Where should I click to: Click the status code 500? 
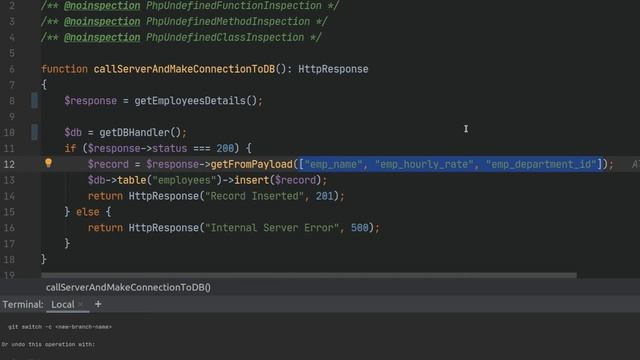[x=360, y=228]
